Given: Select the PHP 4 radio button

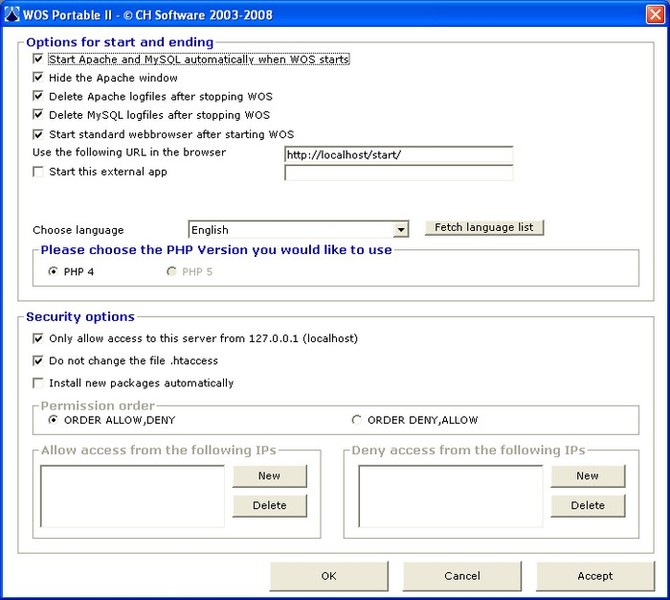Looking at the screenshot, I should [53, 271].
